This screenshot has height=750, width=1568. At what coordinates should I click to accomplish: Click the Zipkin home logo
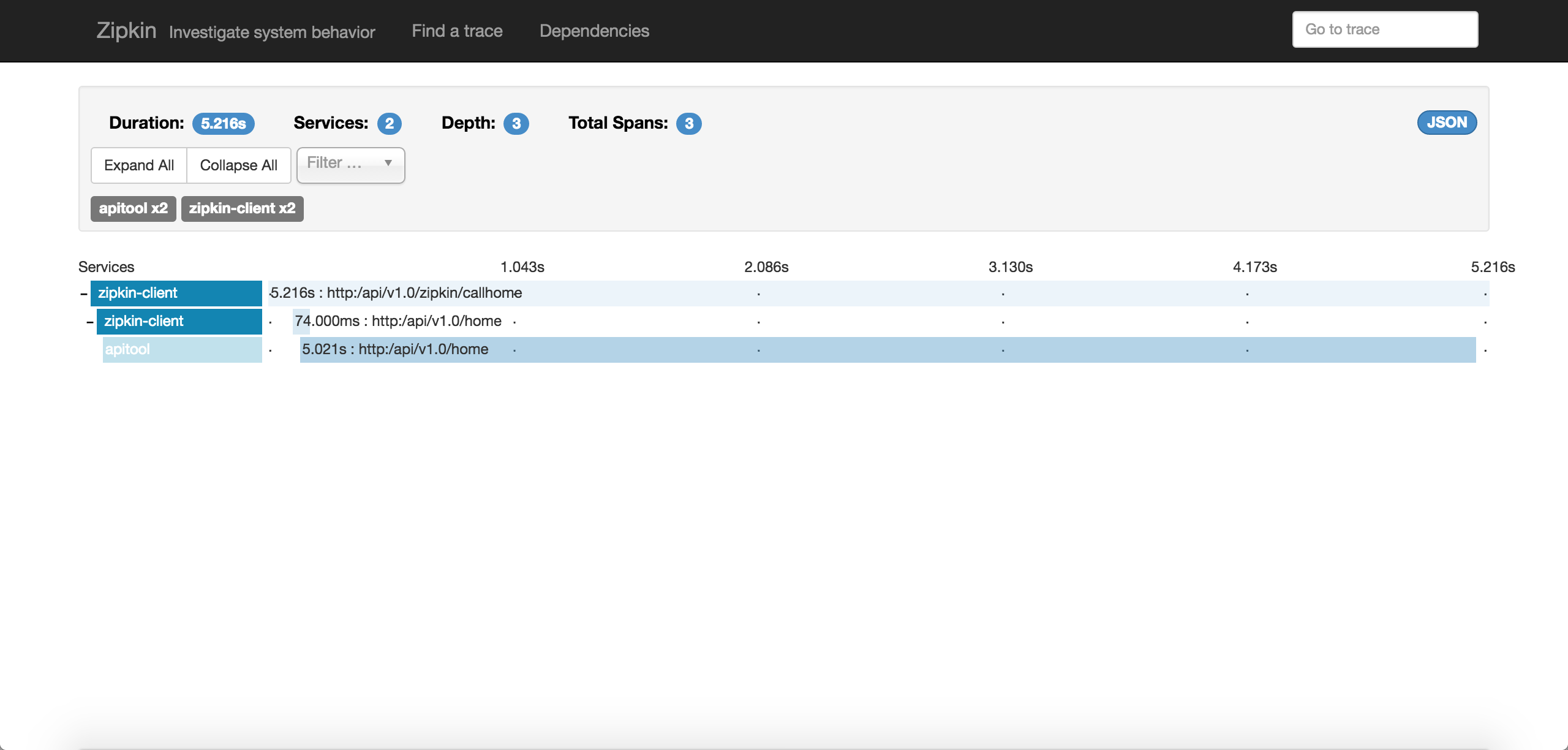(126, 31)
